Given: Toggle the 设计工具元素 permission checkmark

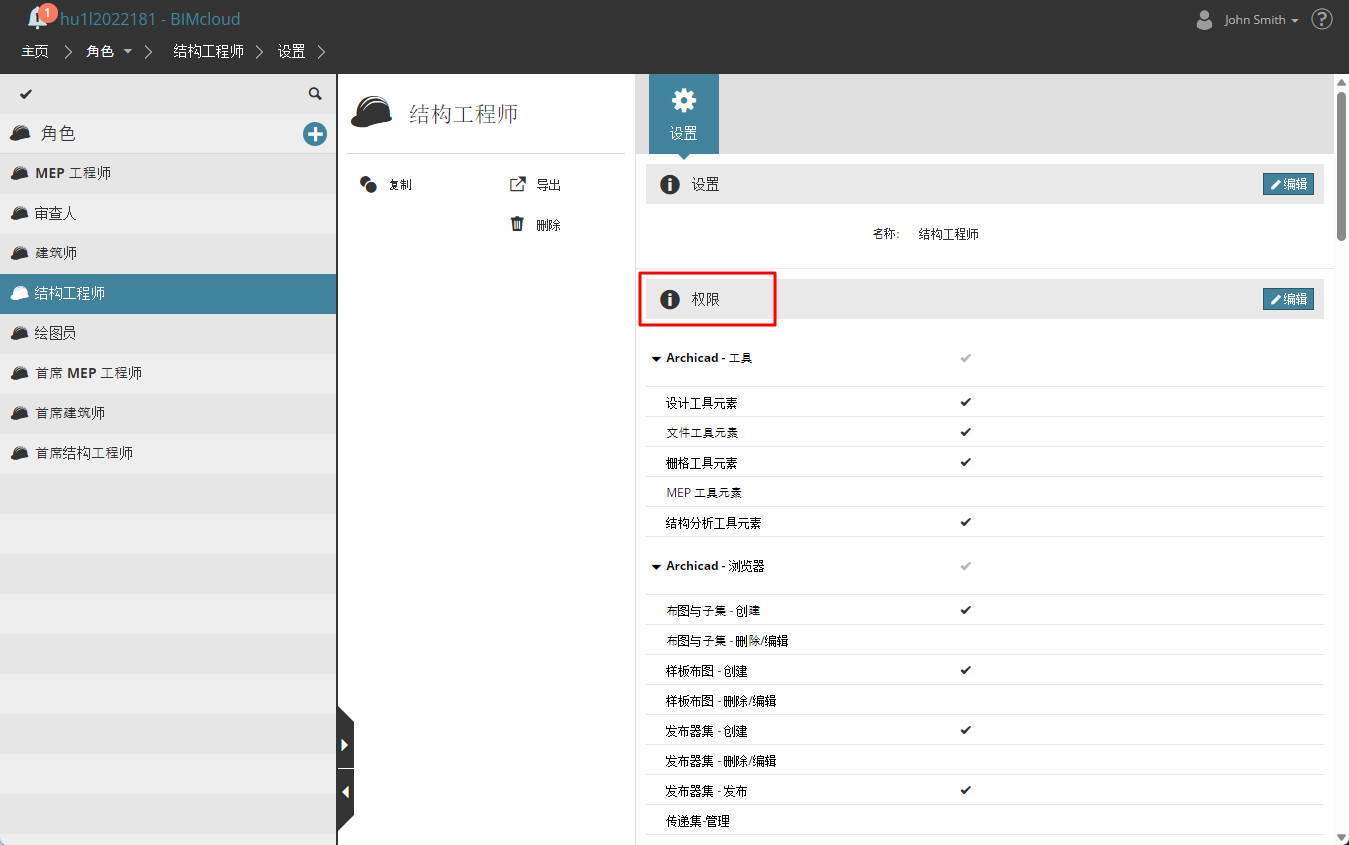Looking at the screenshot, I should tap(965, 402).
